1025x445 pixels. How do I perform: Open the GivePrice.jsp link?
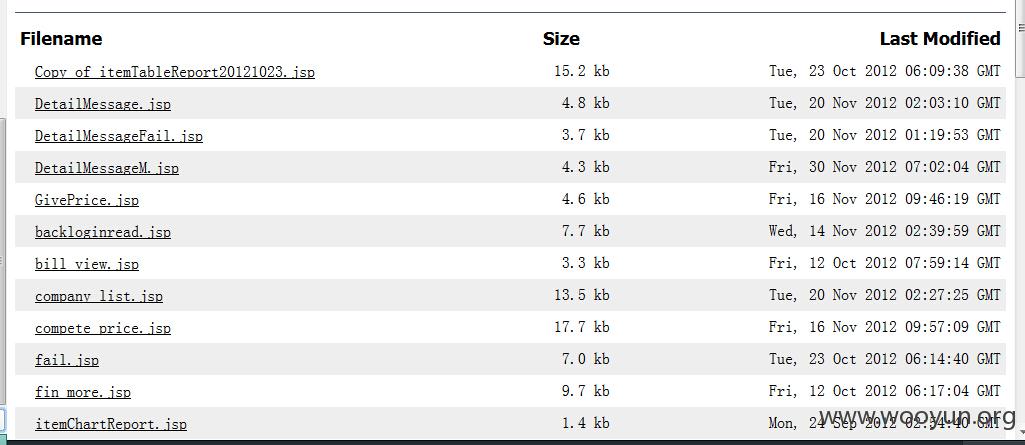tap(87, 200)
